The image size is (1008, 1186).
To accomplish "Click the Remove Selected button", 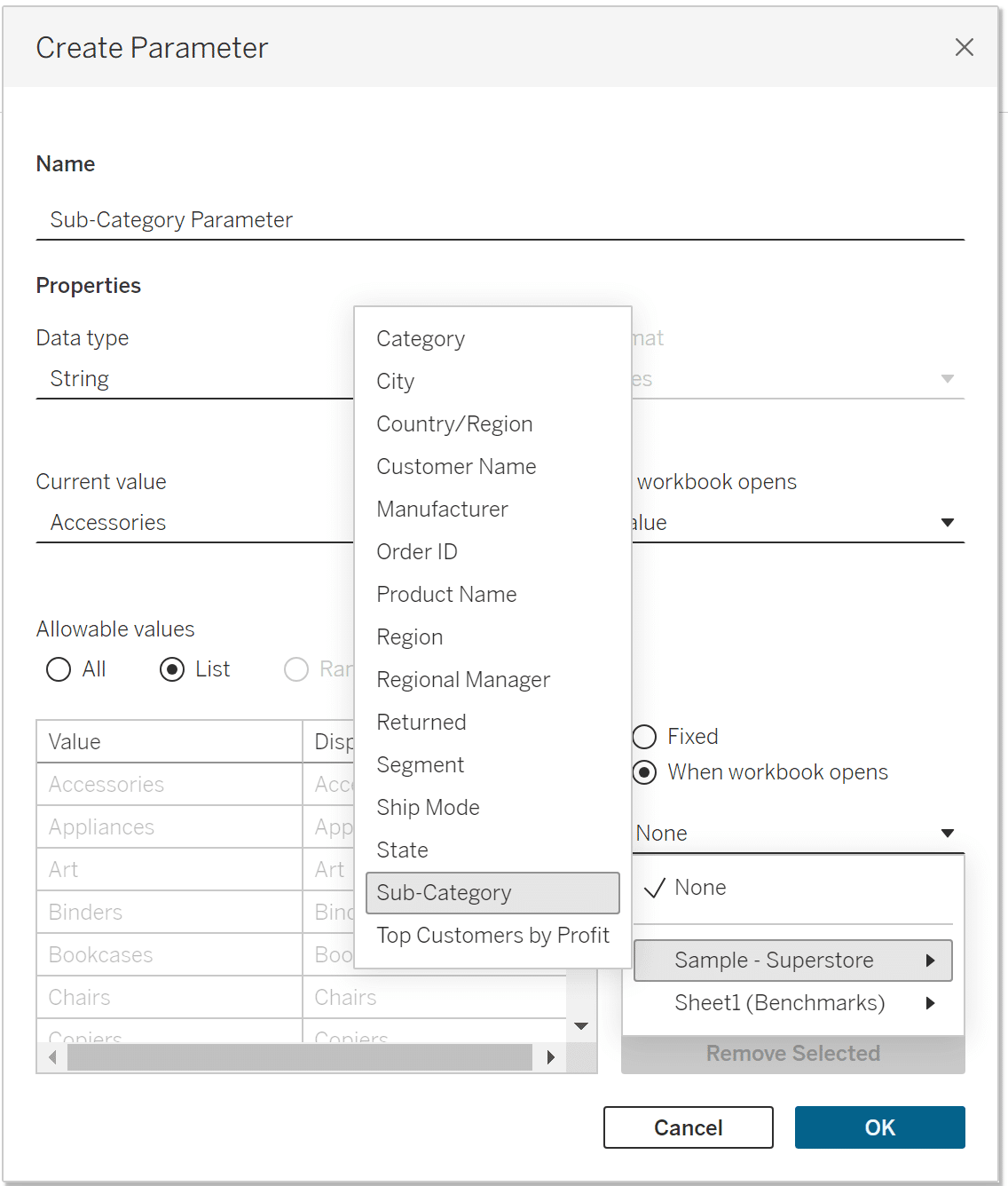I will [x=793, y=1054].
